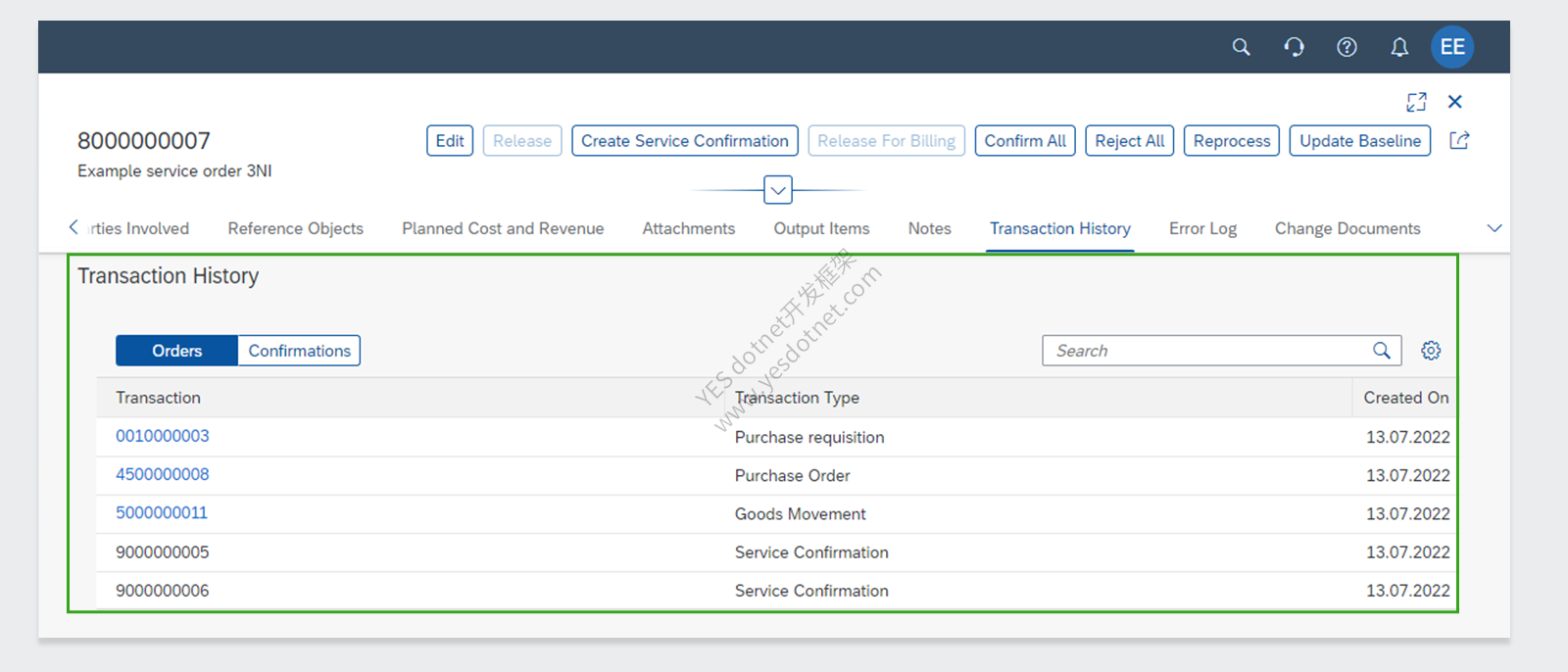1568x672 pixels.
Task: Open notifications bell icon
Action: pos(1399,47)
